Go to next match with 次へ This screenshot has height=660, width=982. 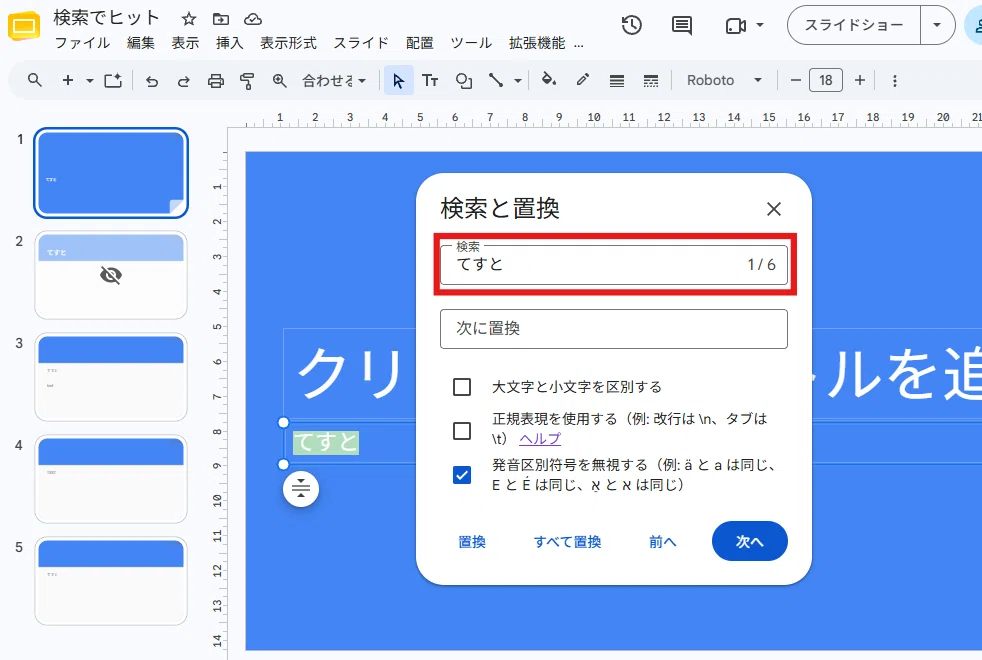pyautogui.click(x=750, y=541)
